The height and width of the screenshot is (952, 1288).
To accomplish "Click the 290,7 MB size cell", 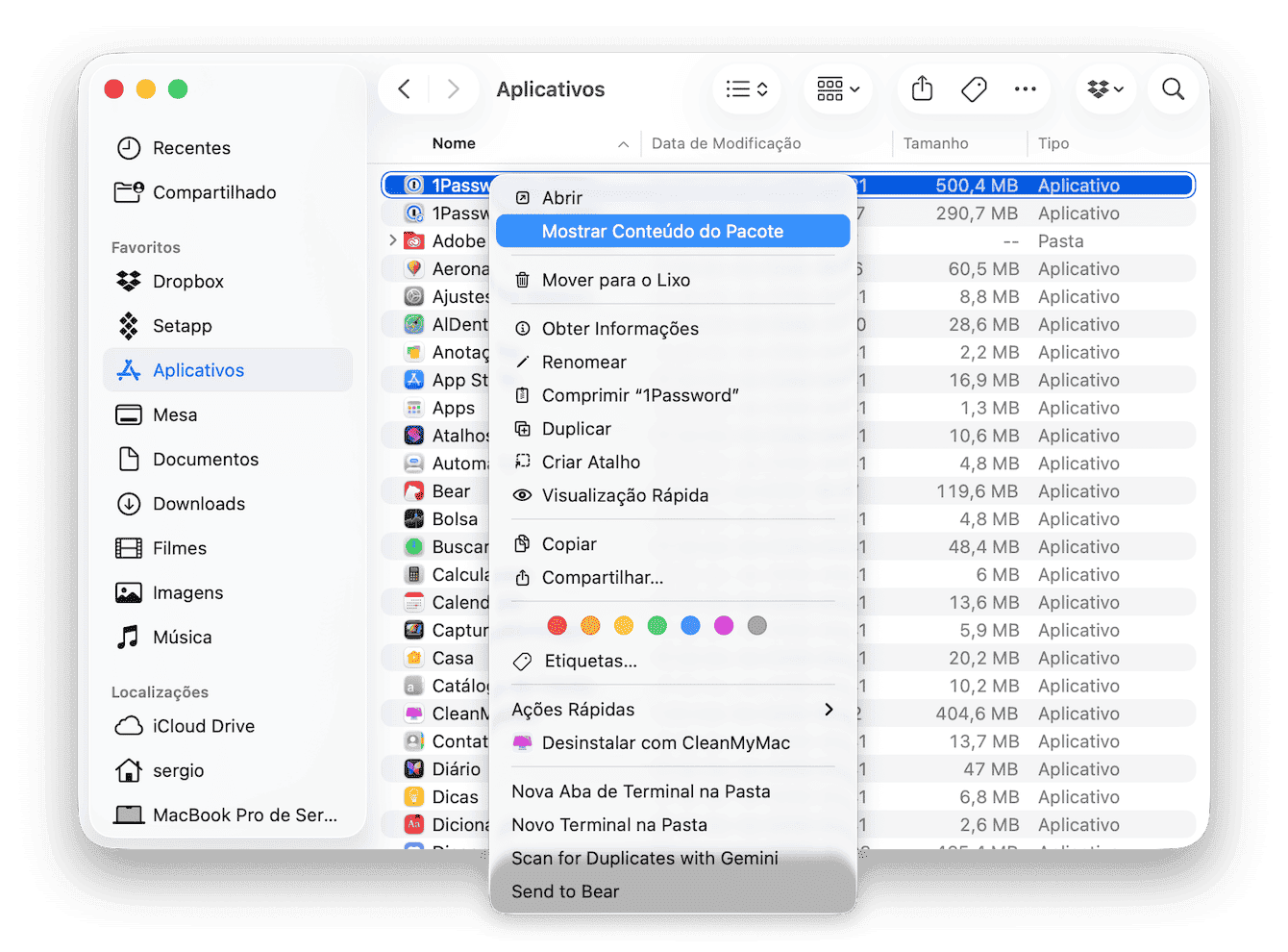I will pyautogui.click(x=977, y=213).
